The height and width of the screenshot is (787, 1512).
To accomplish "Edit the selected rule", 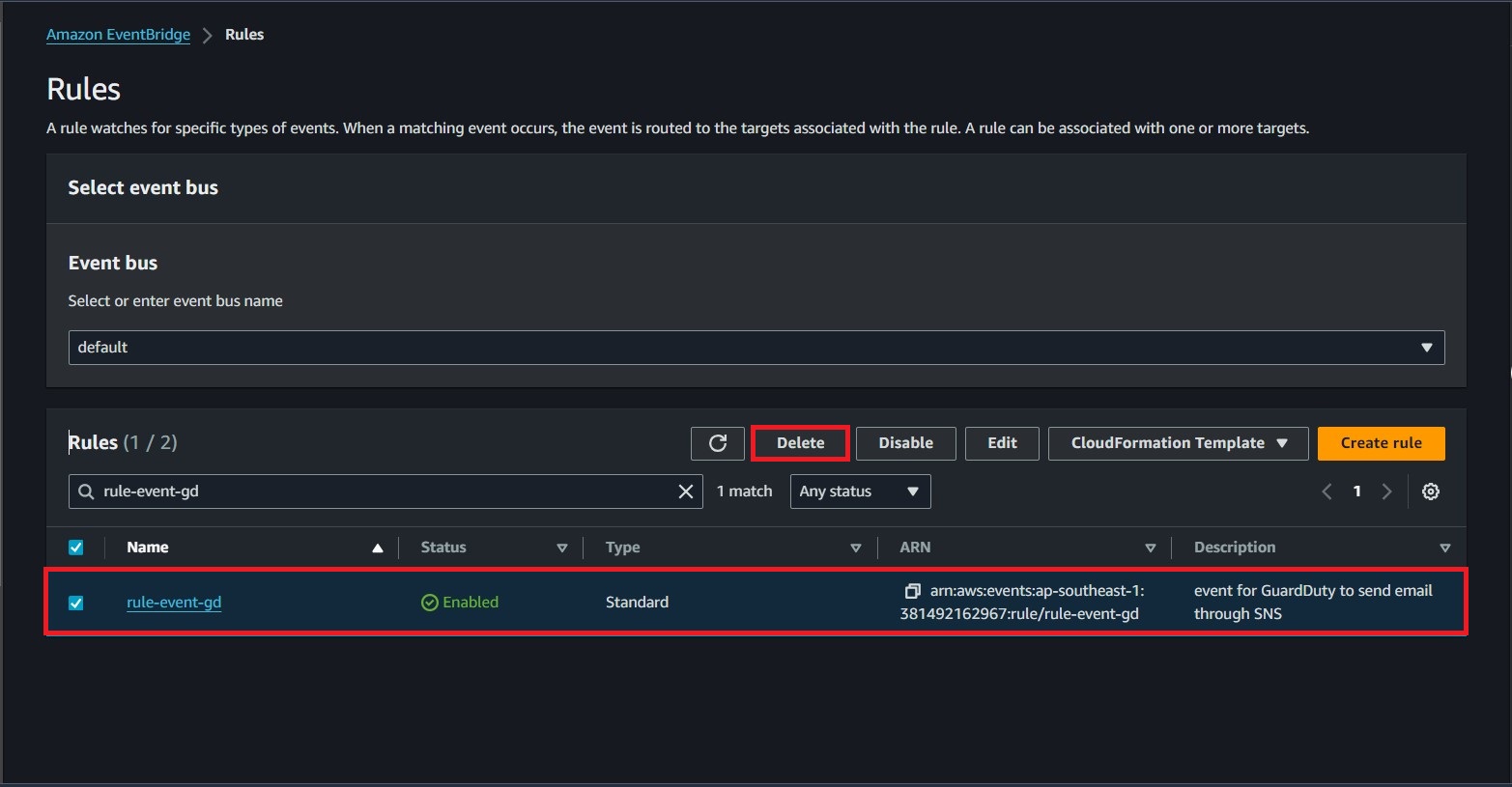I will [1002, 443].
